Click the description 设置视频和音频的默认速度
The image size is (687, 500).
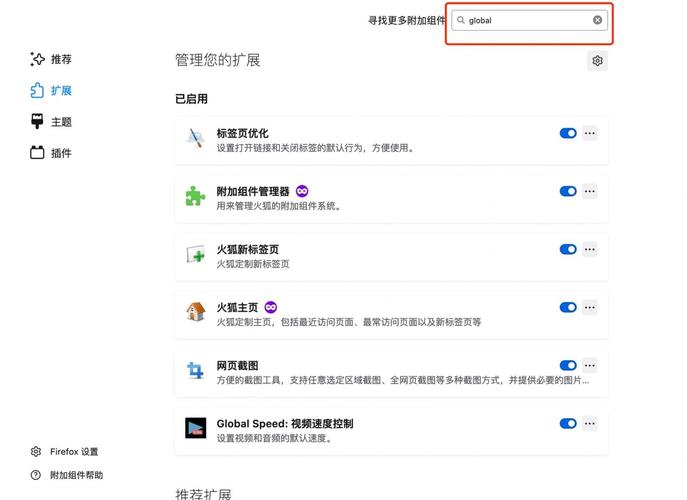click(274, 438)
